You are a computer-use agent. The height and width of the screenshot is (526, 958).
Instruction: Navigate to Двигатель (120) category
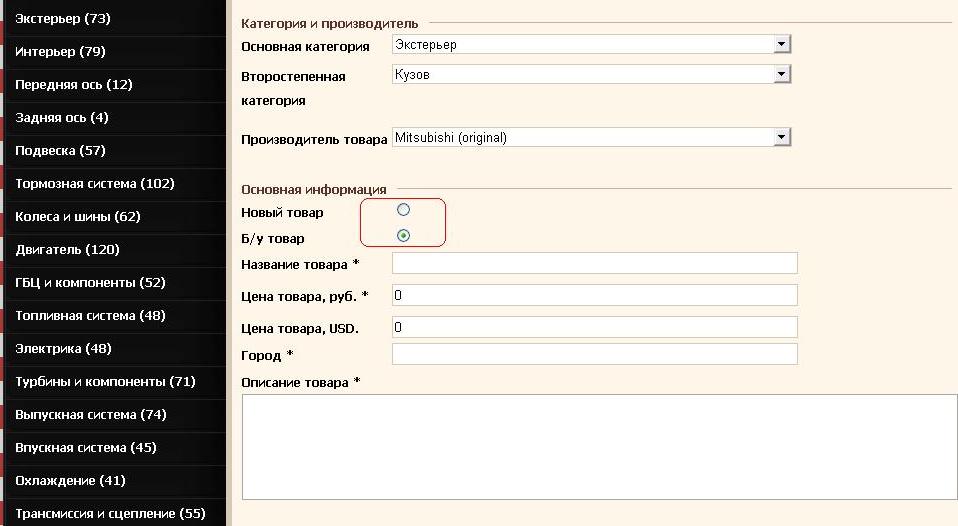tap(67, 250)
